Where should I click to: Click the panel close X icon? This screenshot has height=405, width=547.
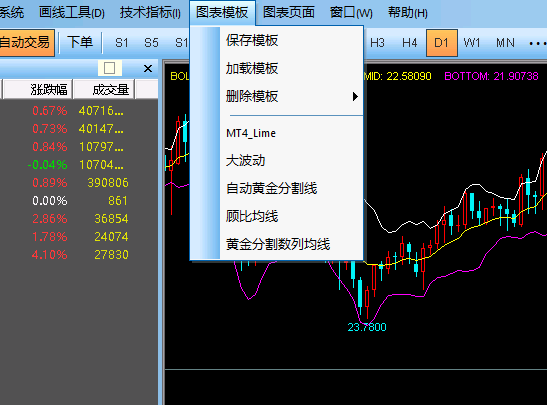[x=148, y=68]
